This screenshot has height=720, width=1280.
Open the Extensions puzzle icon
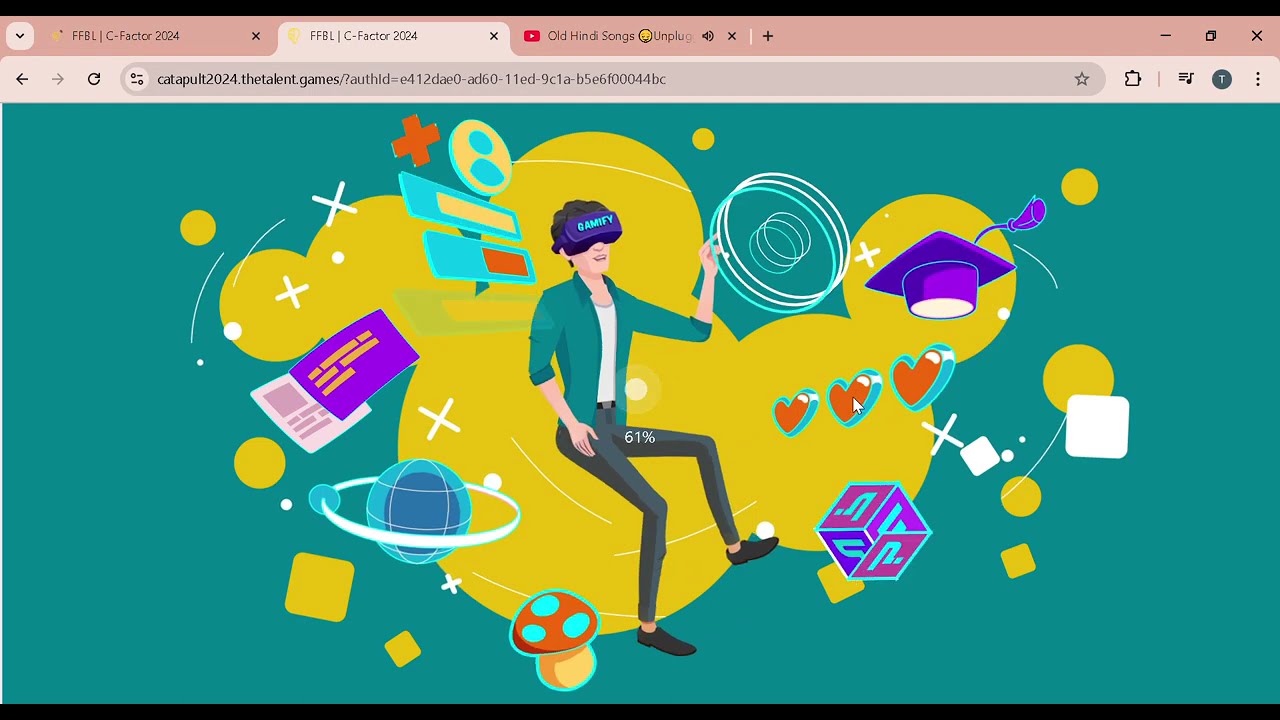1133,79
